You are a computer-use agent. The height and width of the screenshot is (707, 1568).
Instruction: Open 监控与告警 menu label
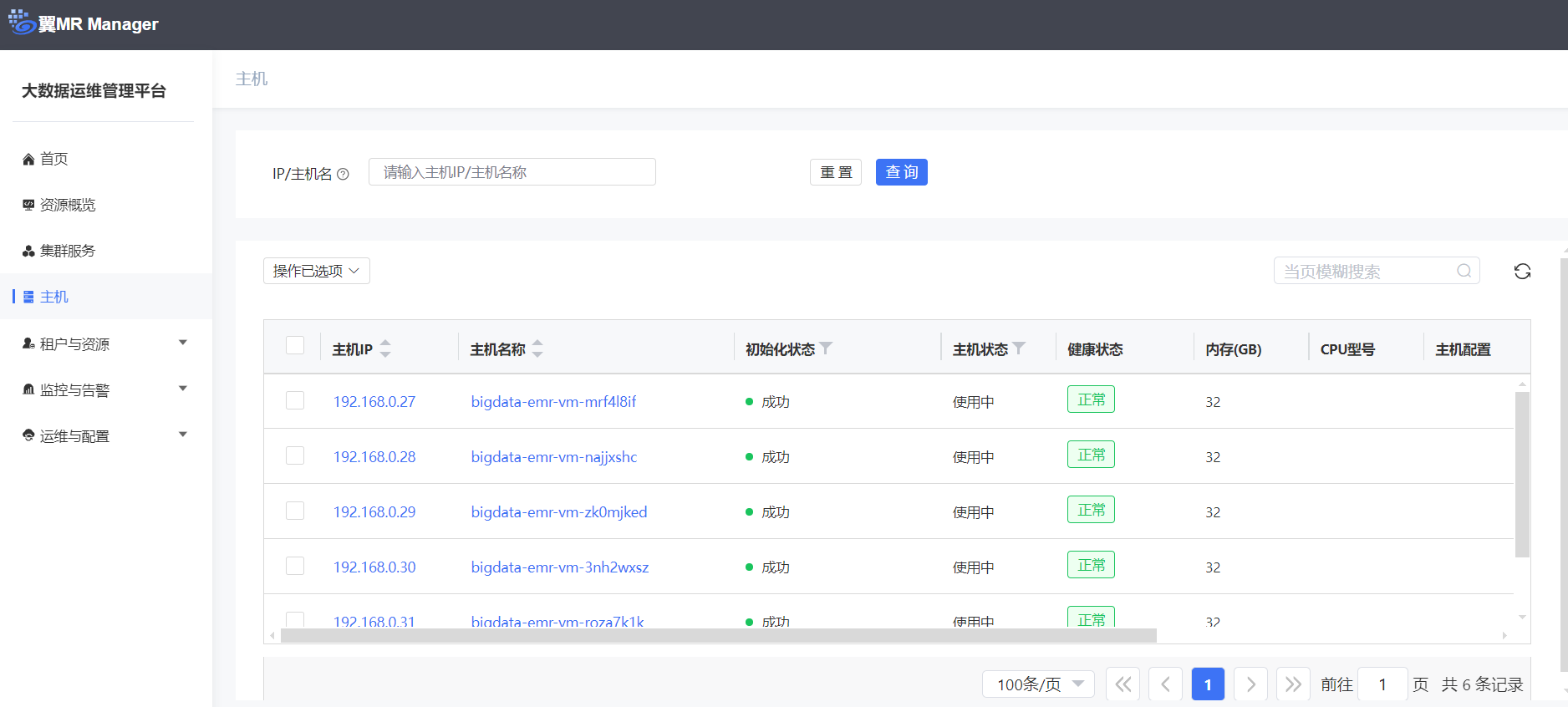(74, 390)
